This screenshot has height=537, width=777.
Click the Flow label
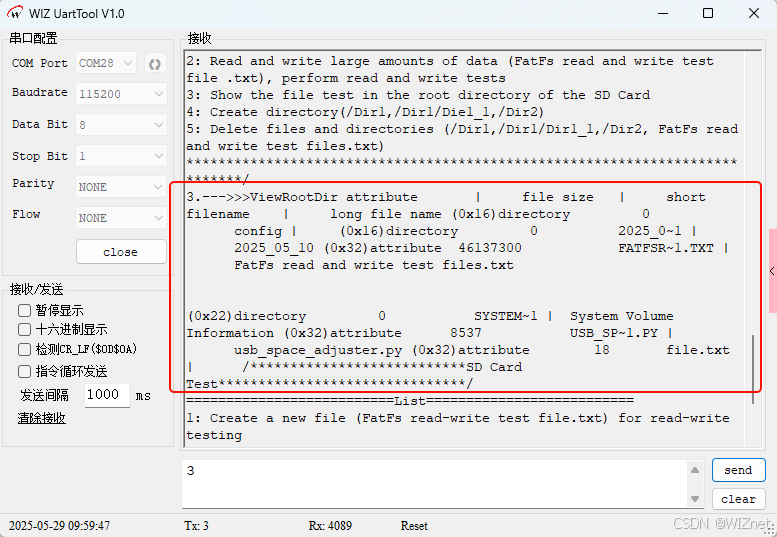coord(26,215)
